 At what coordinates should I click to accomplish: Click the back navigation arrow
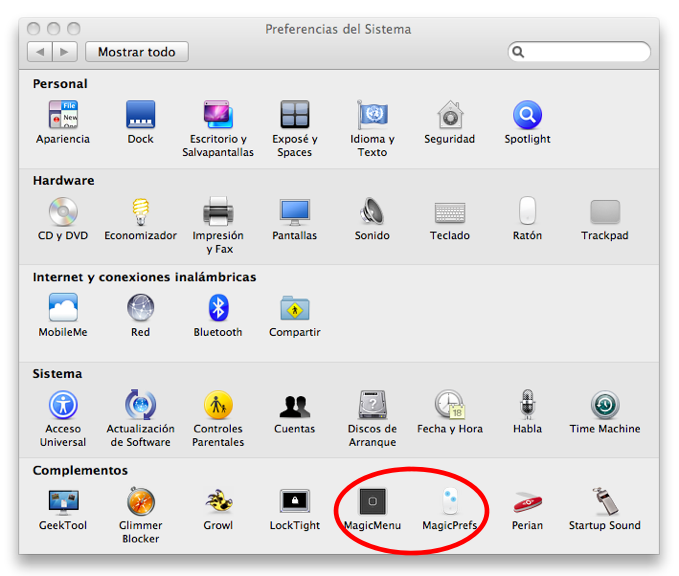pos(40,52)
